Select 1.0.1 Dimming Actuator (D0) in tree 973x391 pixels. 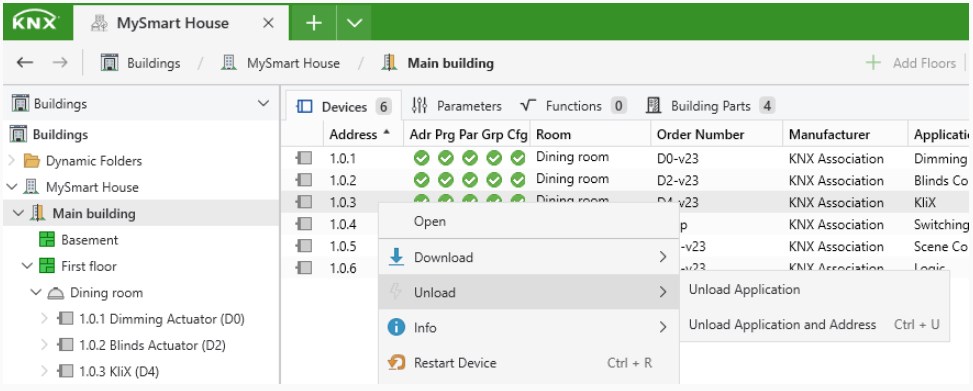click(151, 319)
